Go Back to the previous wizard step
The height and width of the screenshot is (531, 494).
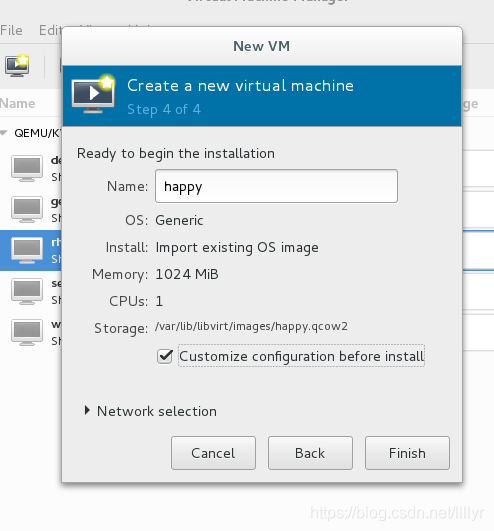pos(310,453)
